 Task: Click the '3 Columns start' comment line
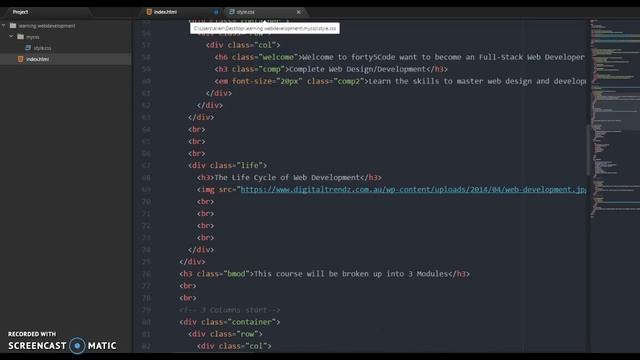pyautogui.click(x=230, y=310)
